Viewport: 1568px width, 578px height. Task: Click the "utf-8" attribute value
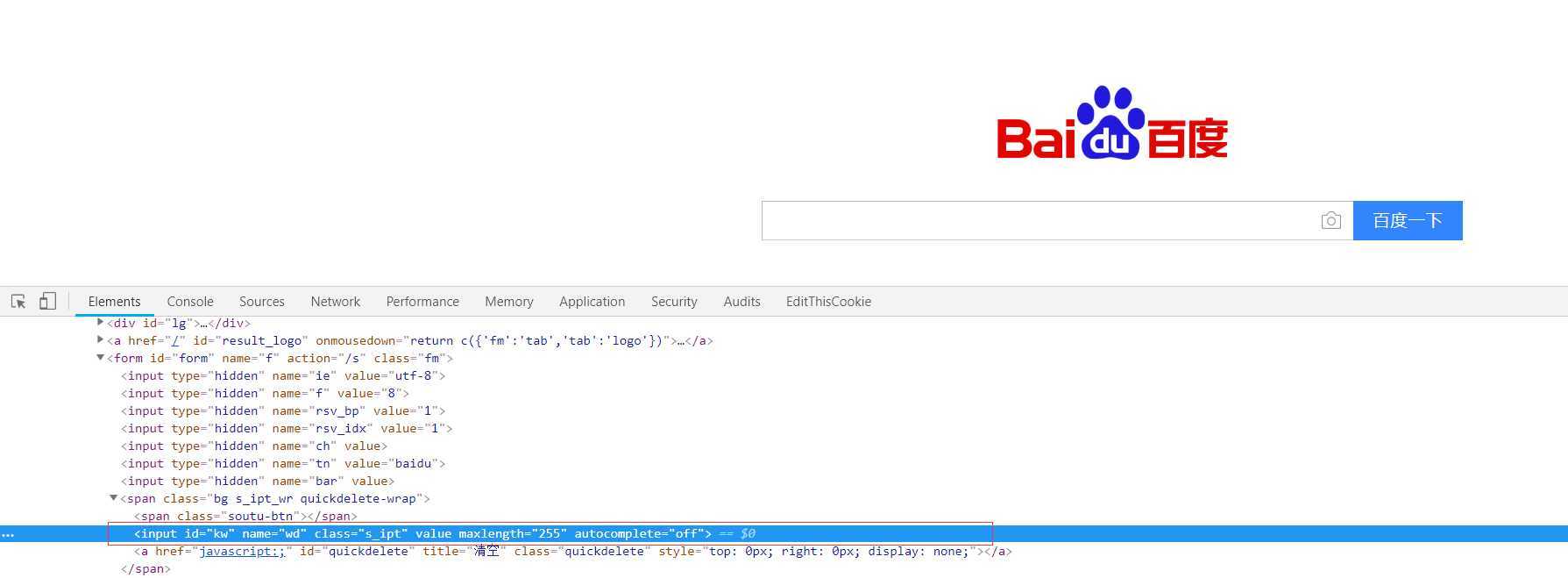point(414,375)
